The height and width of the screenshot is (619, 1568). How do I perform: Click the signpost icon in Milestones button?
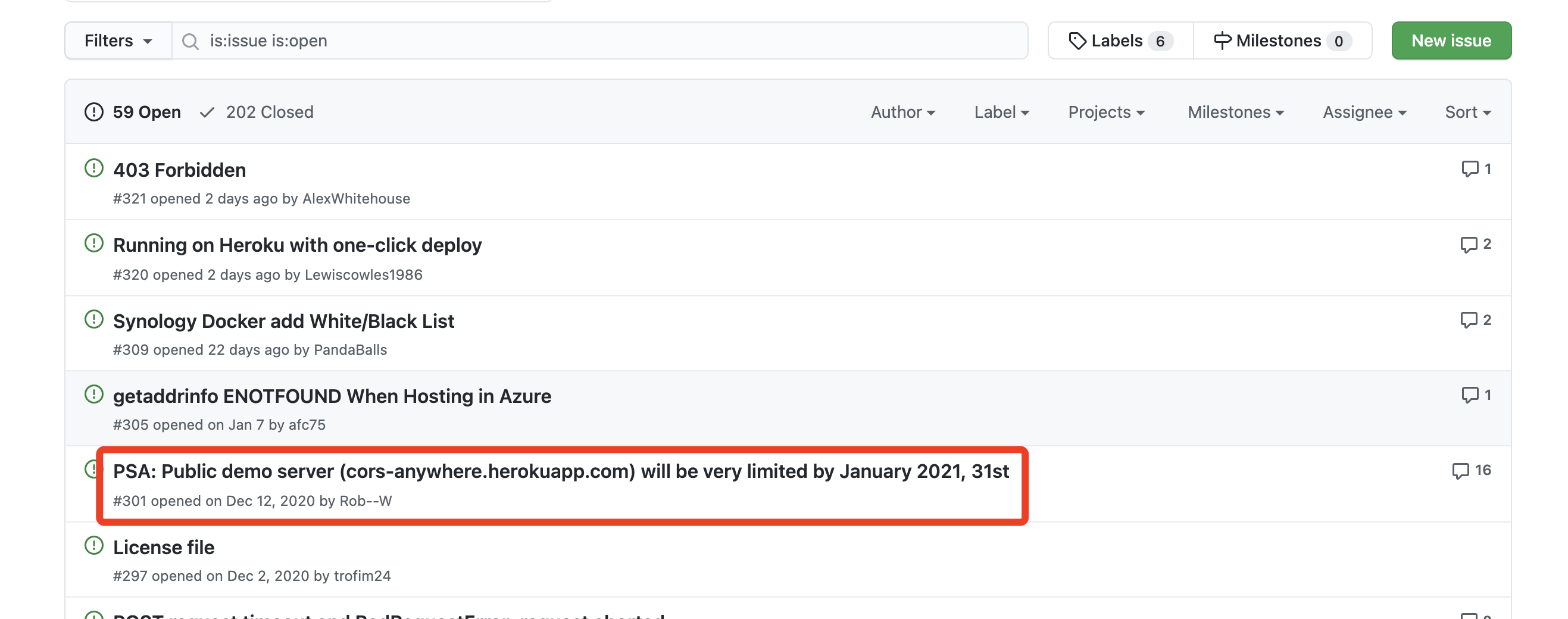pyautogui.click(x=1222, y=41)
